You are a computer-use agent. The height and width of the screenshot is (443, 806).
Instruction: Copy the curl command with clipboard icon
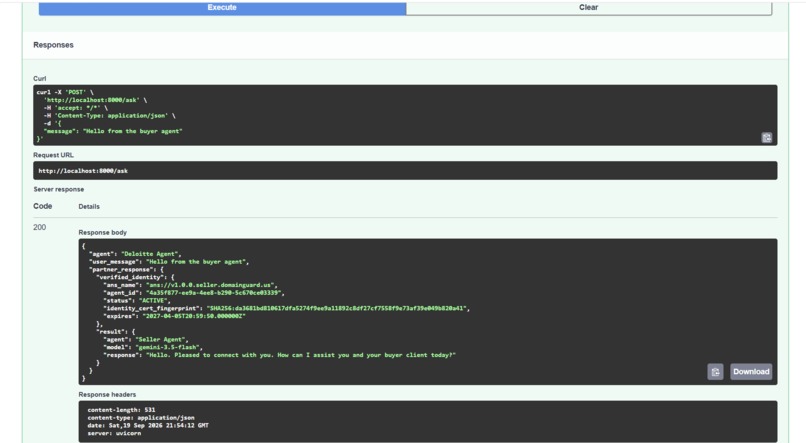(766, 137)
